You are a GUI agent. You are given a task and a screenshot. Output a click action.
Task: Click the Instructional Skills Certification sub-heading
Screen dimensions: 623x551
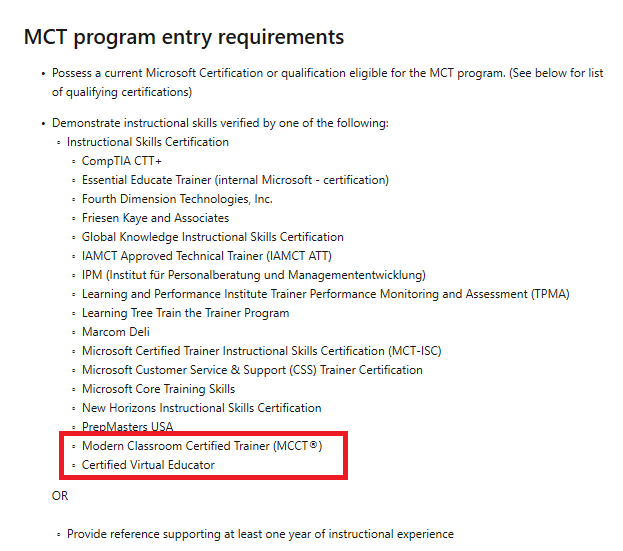[147, 142]
